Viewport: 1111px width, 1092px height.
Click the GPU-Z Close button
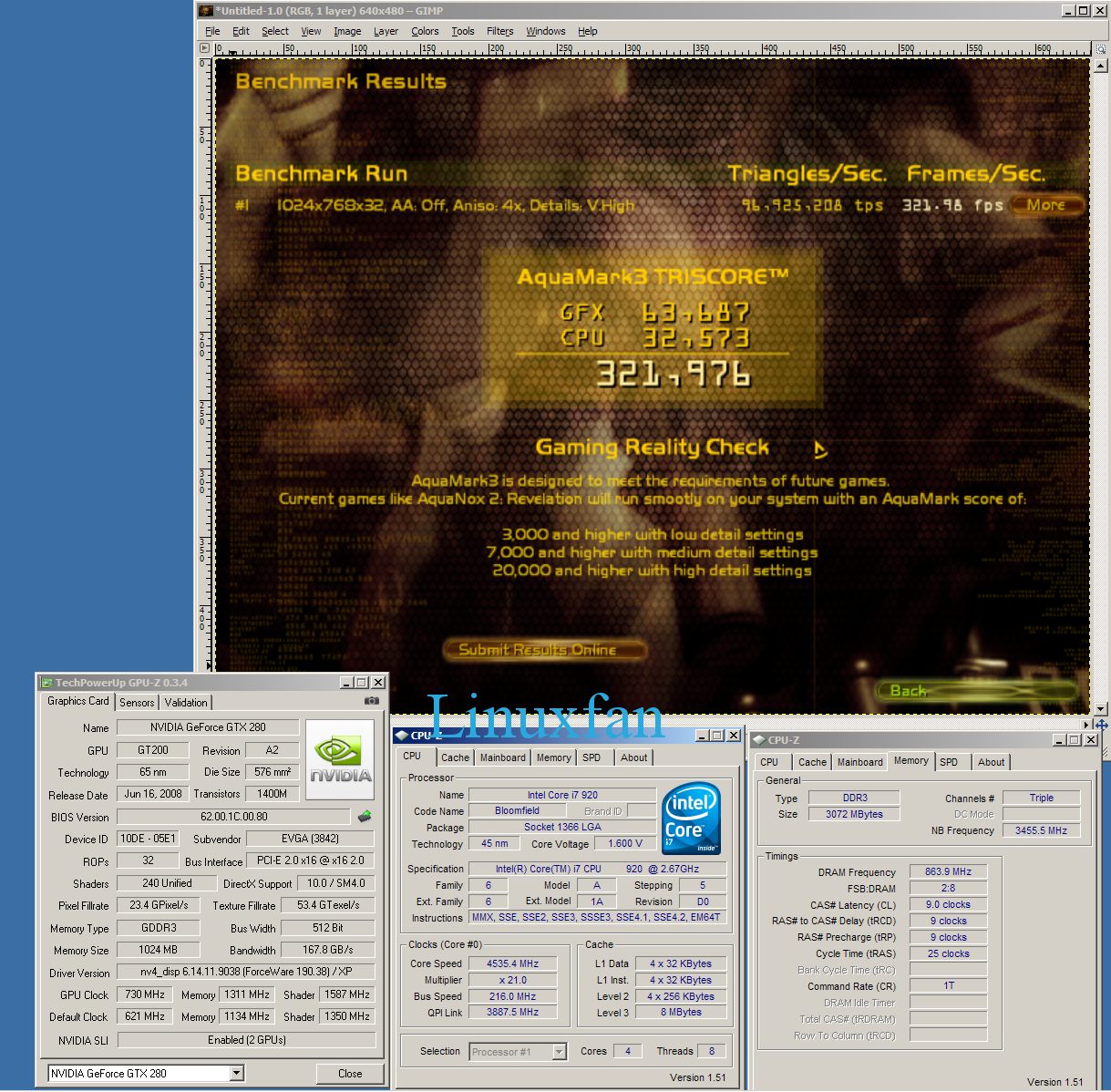click(350, 1074)
